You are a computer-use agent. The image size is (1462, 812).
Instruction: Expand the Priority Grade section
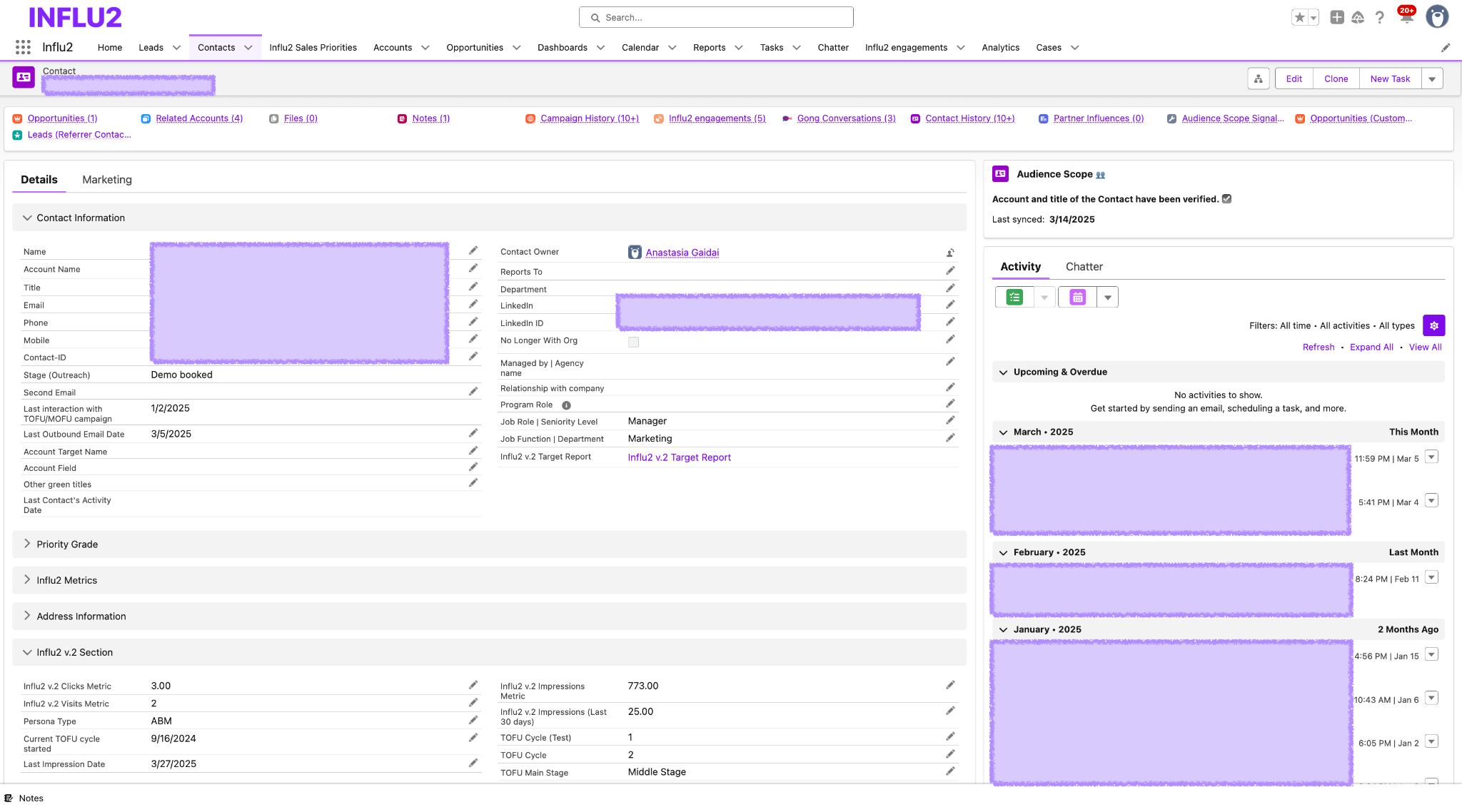(x=27, y=544)
